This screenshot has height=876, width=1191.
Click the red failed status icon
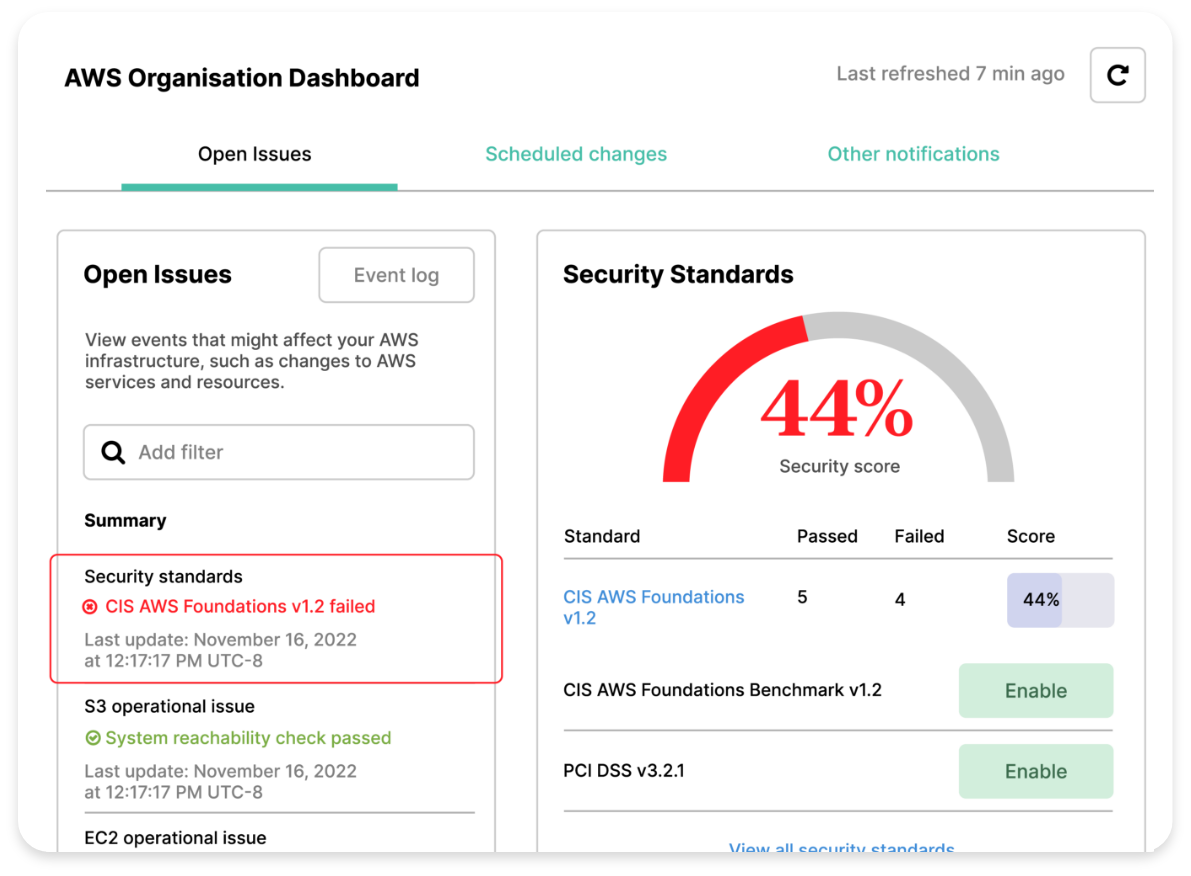pyautogui.click(x=90, y=606)
